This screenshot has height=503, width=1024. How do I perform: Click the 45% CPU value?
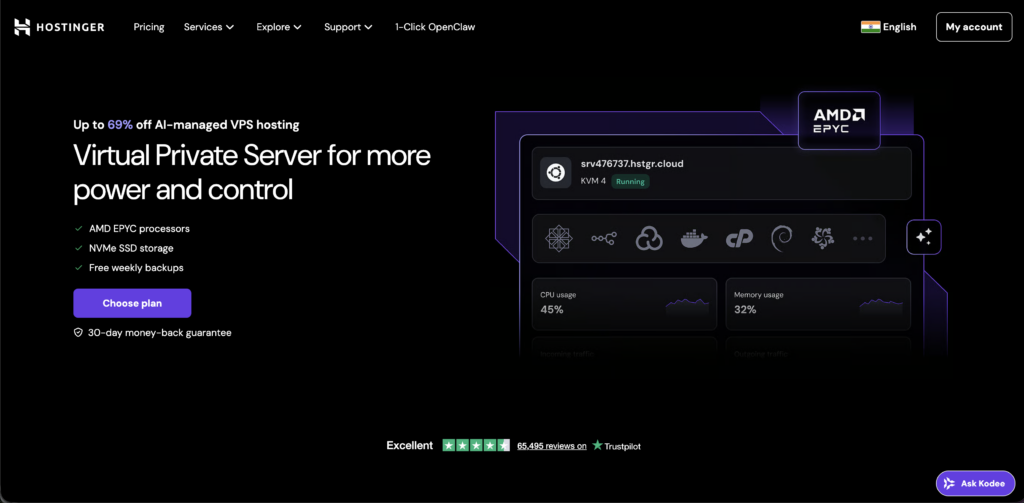[x=552, y=310]
